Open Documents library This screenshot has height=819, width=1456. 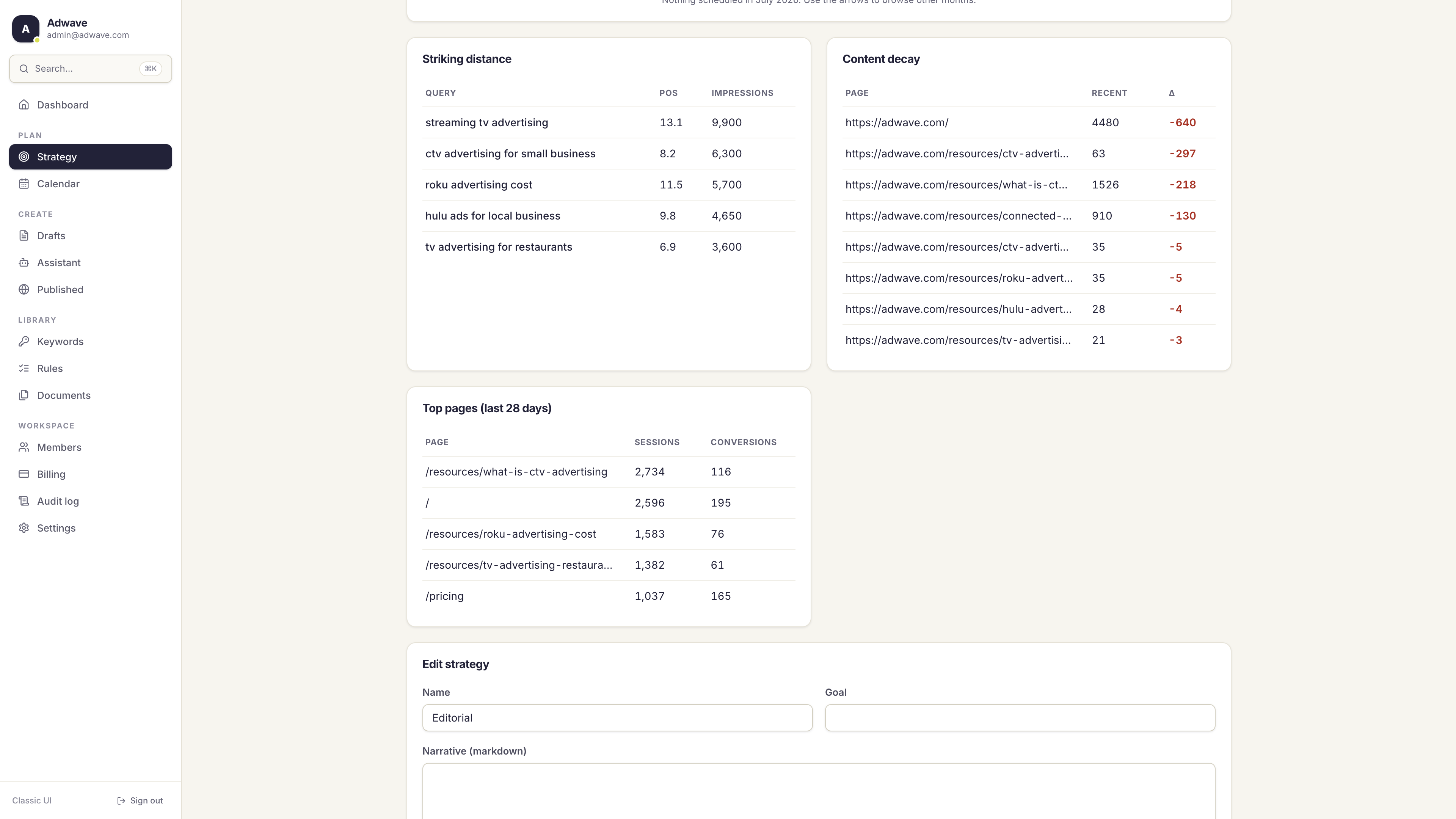91,395
